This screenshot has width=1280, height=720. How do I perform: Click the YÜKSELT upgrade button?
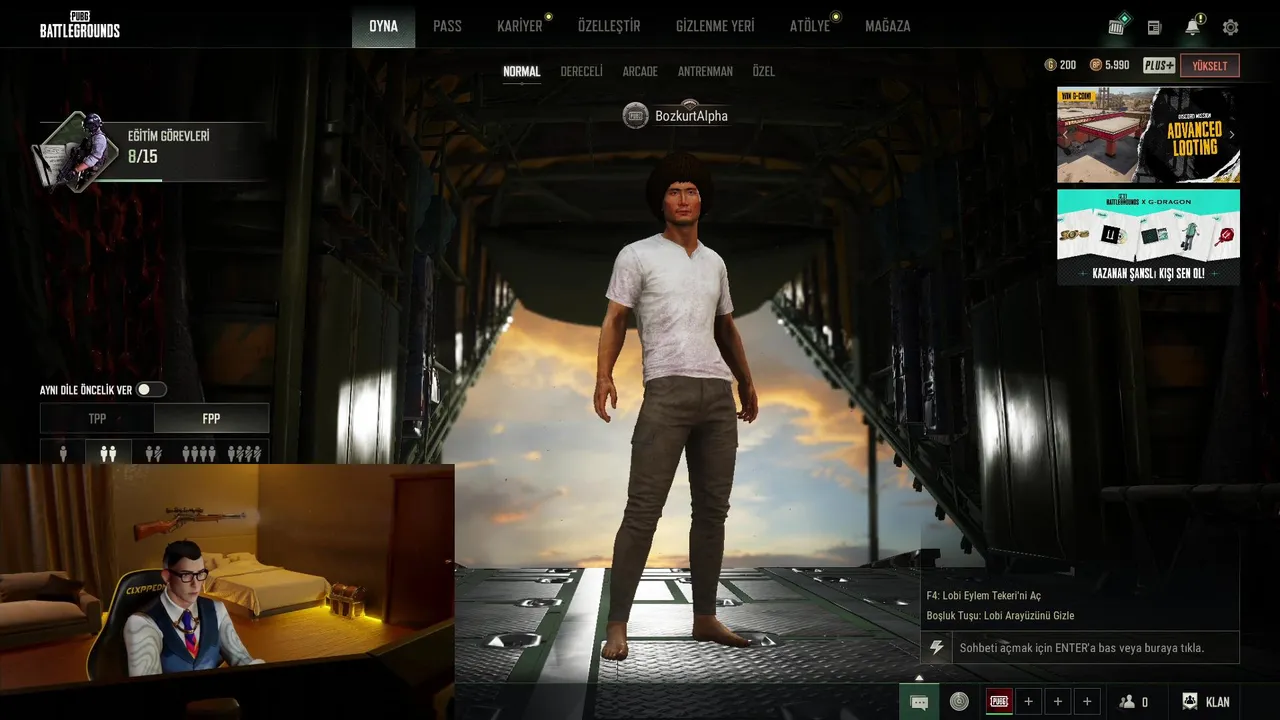(1210, 66)
